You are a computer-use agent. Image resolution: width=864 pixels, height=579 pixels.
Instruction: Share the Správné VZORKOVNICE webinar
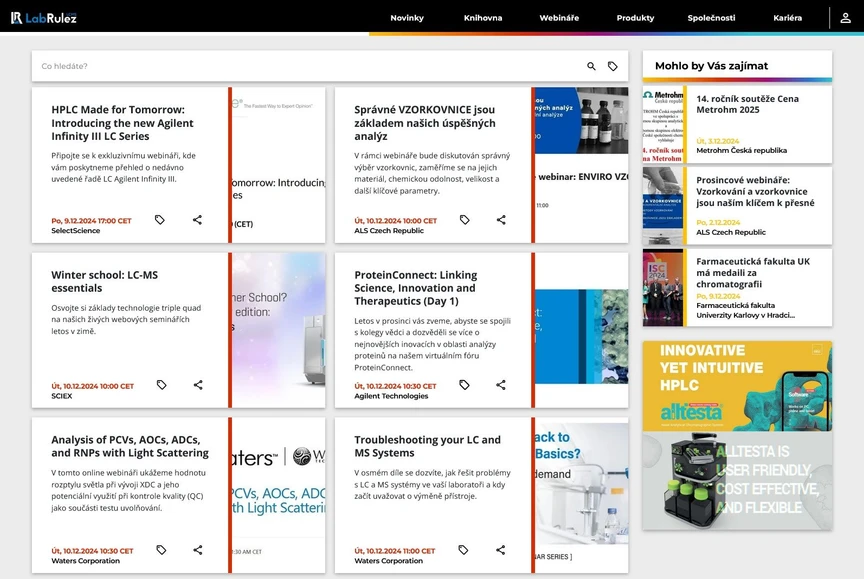tap(501, 220)
